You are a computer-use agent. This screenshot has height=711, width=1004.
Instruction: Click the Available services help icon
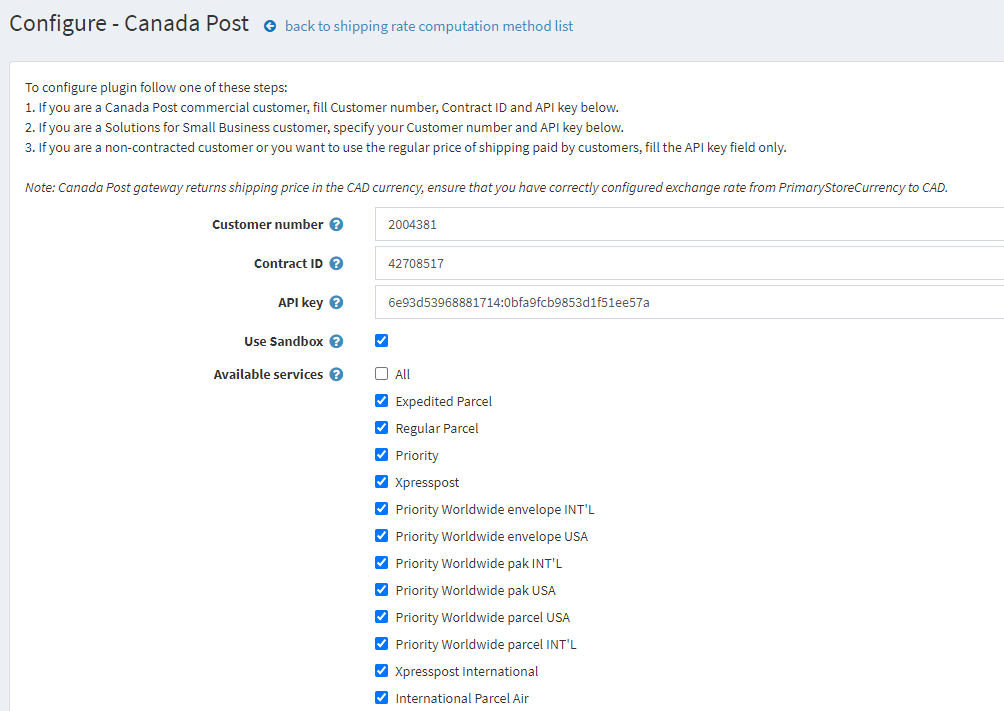(x=336, y=374)
